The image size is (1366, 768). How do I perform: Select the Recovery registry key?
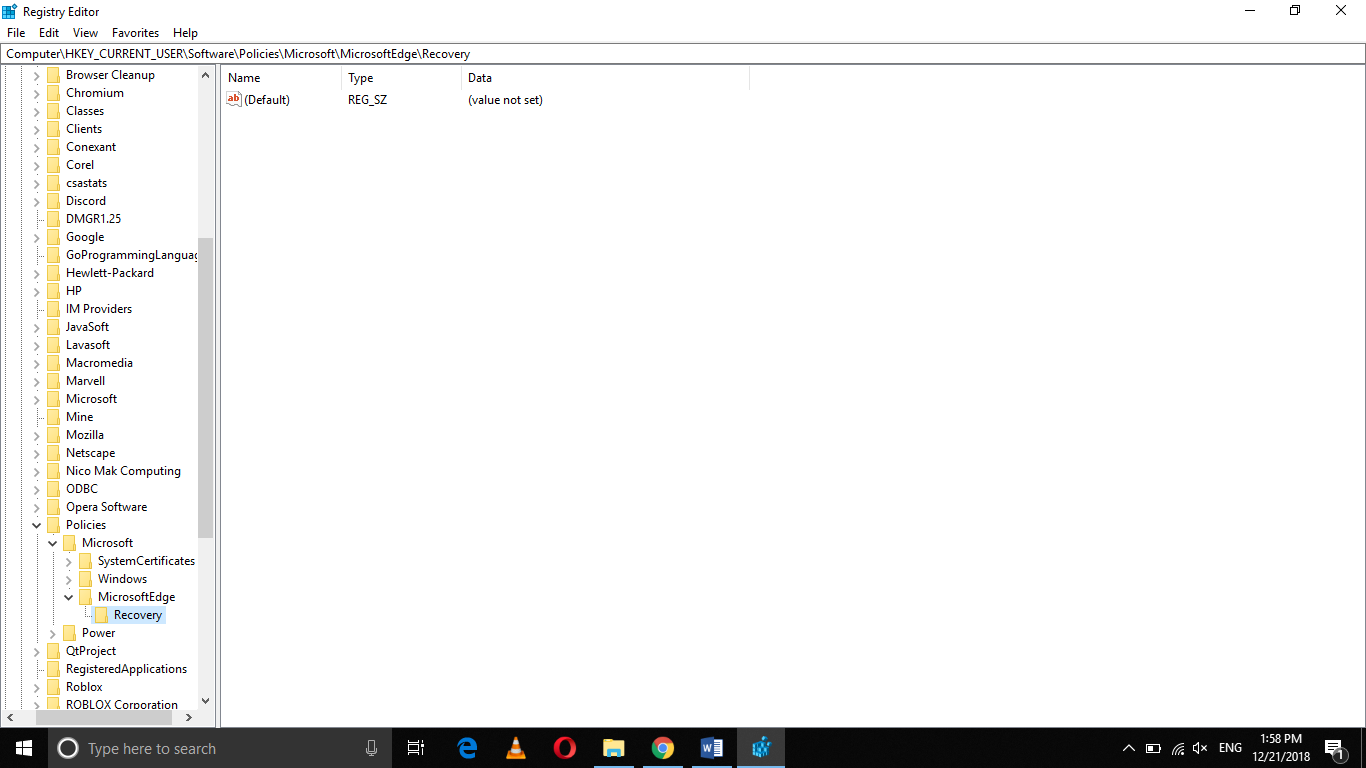pyautogui.click(x=139, y=614)
